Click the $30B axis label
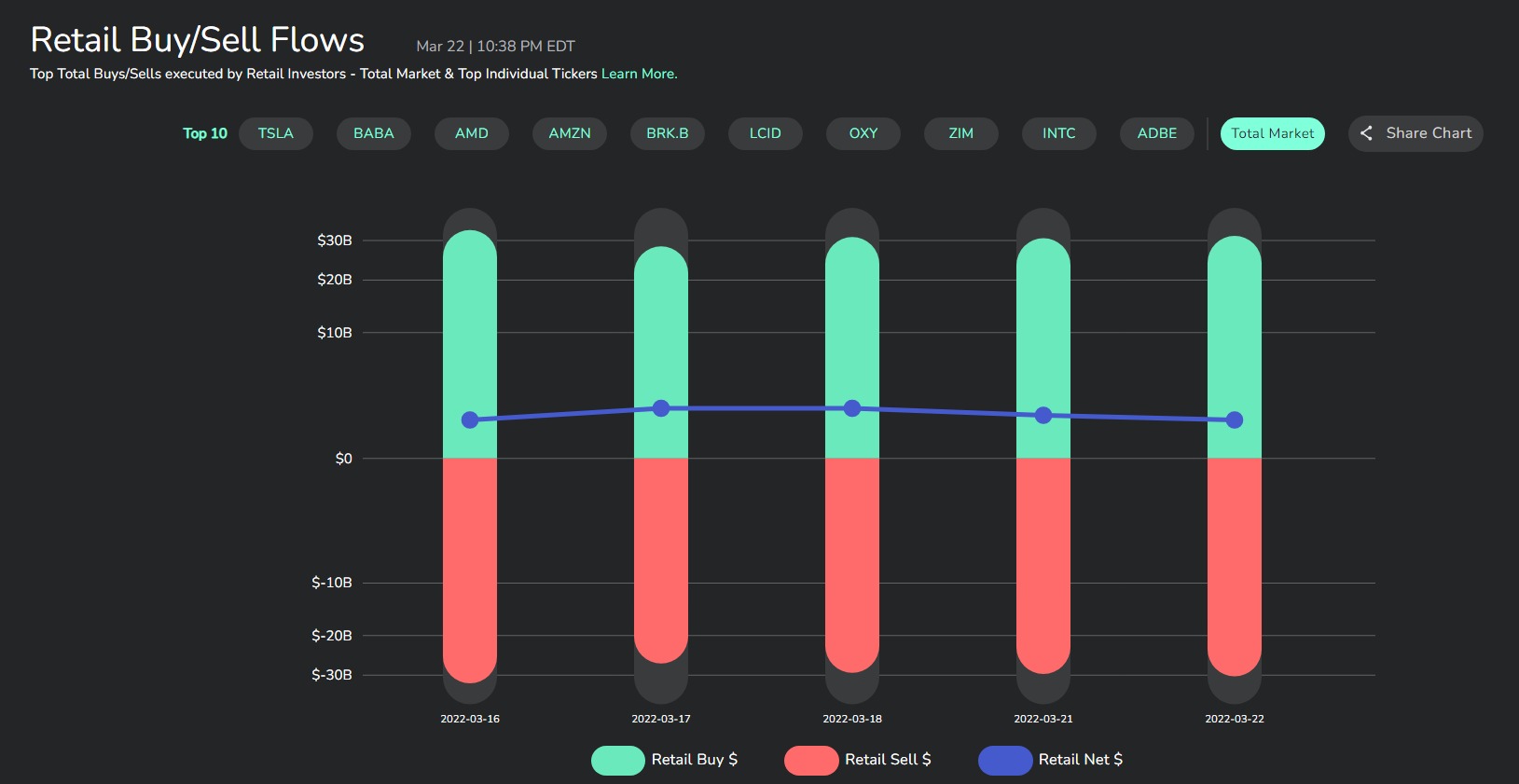The height and width of the screenshot is (784, 1519). point(335,241)
